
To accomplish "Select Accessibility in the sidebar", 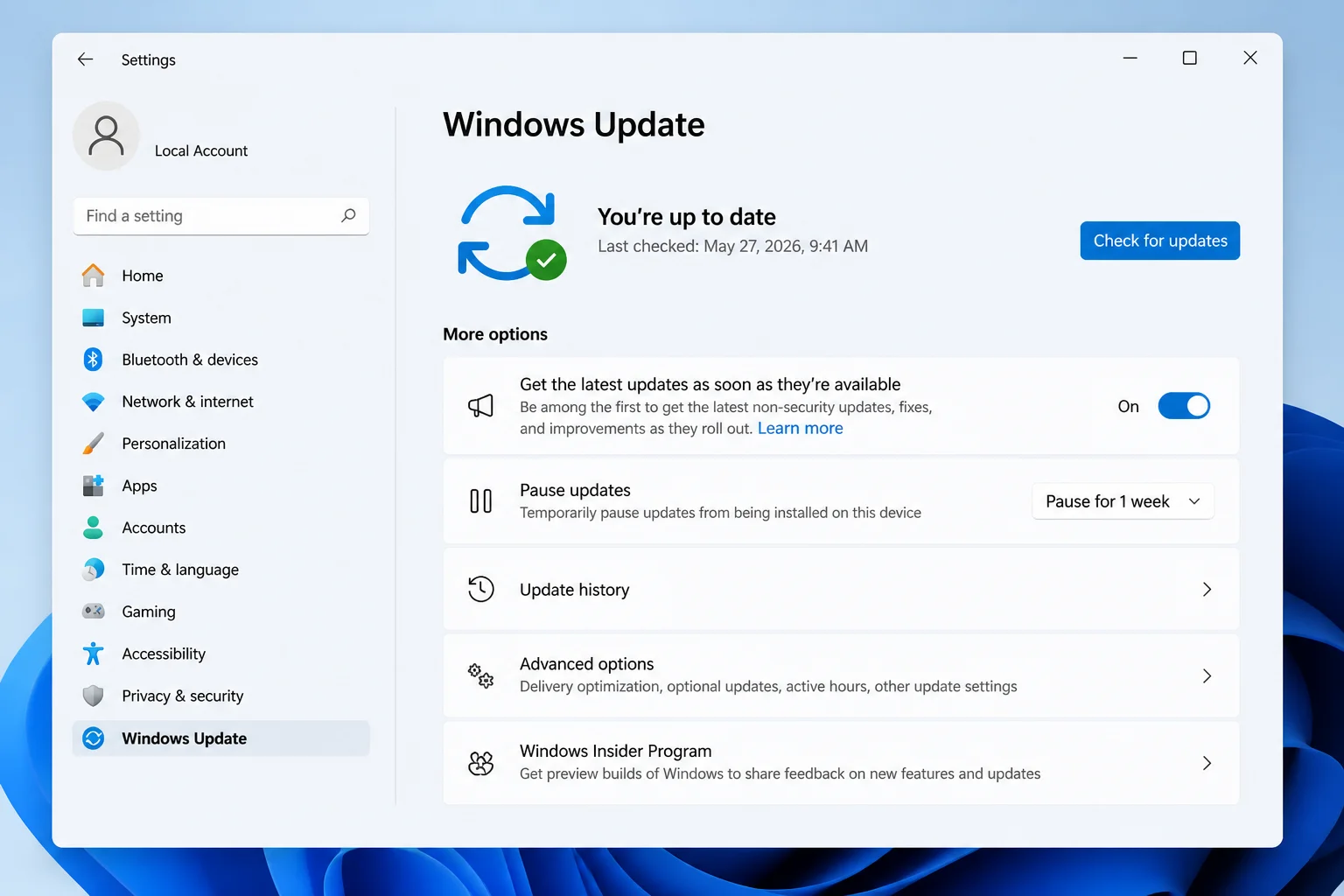I will [x=221, y=654].
